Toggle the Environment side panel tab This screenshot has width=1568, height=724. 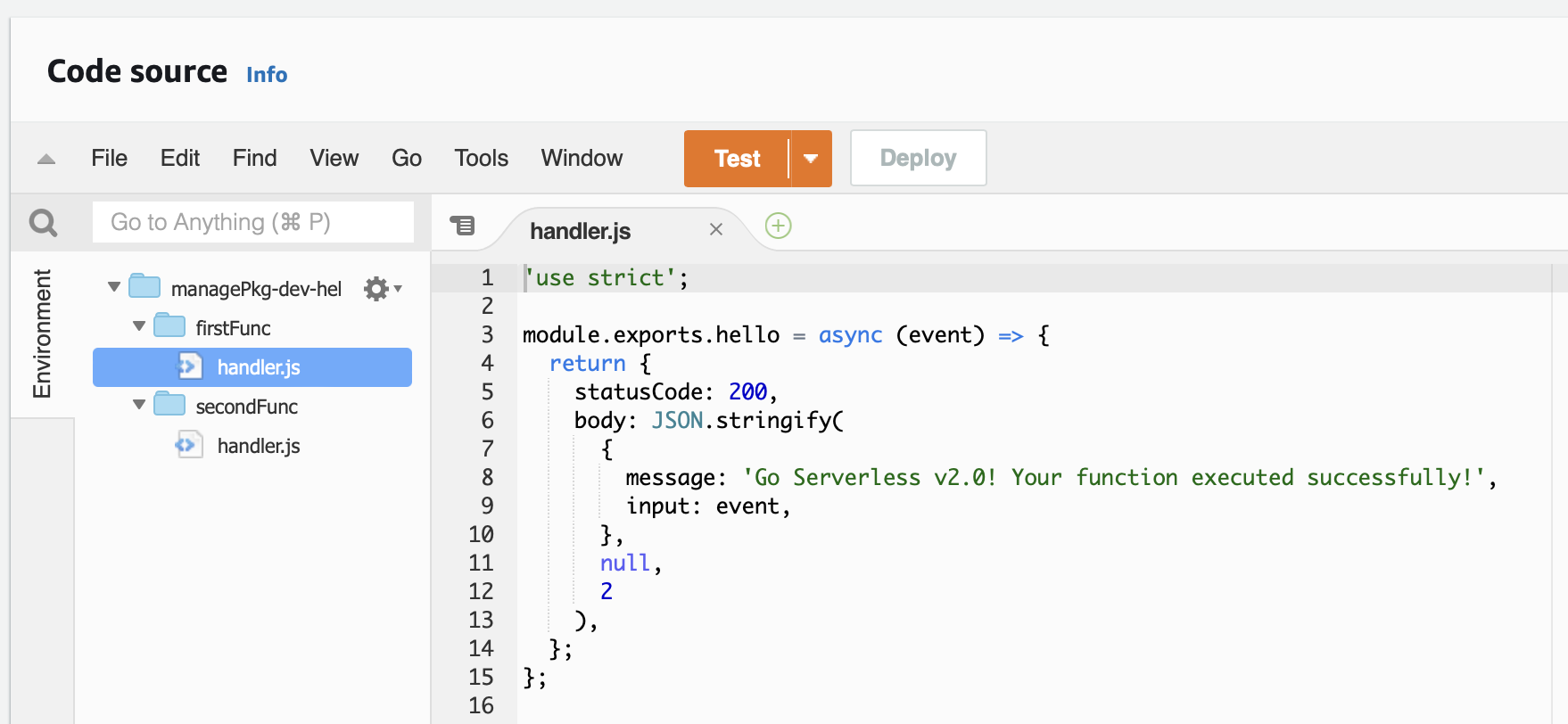(42, 333)
